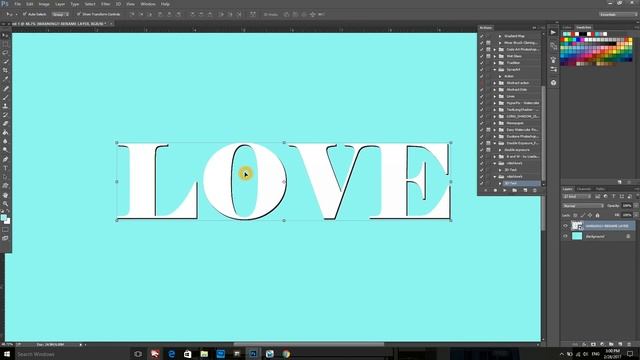
Task: Select the Horizontal Type tool
Action: pyautogui.click(x=5, y=168)
